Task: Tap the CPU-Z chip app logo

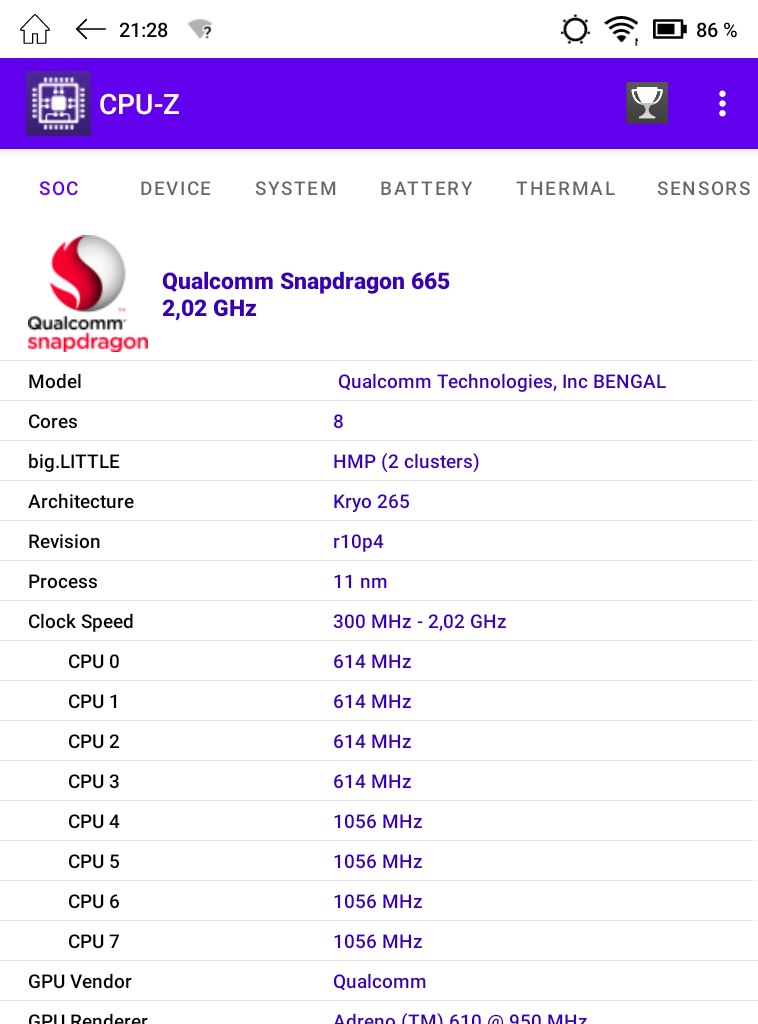Action: [58, 104]
